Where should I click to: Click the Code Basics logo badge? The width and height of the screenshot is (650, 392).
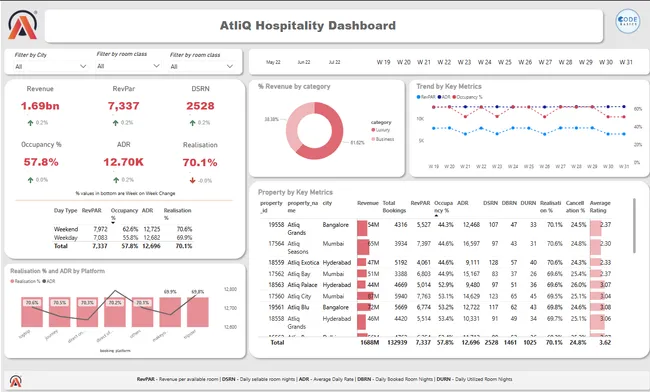click(x=628, y=21)
